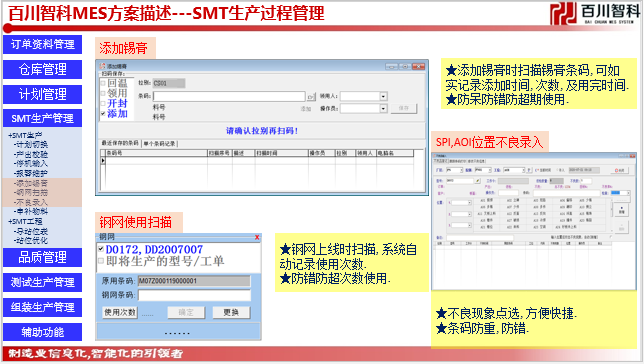Click the 确定 button in 钢网 panel
The height and width of the screenshot is (364, 644).
pos(186,312)
